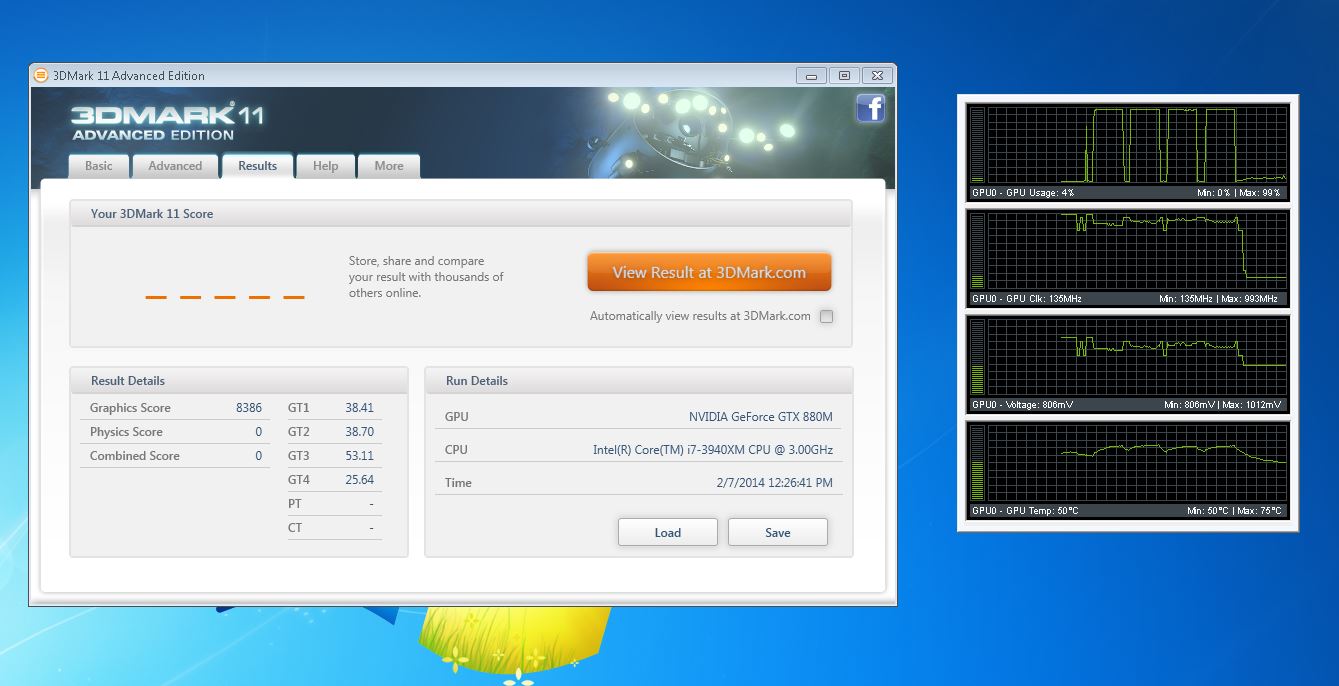
Task: Click the GPU Clk graph in monitor
Action: click(x=1137, y=251)
